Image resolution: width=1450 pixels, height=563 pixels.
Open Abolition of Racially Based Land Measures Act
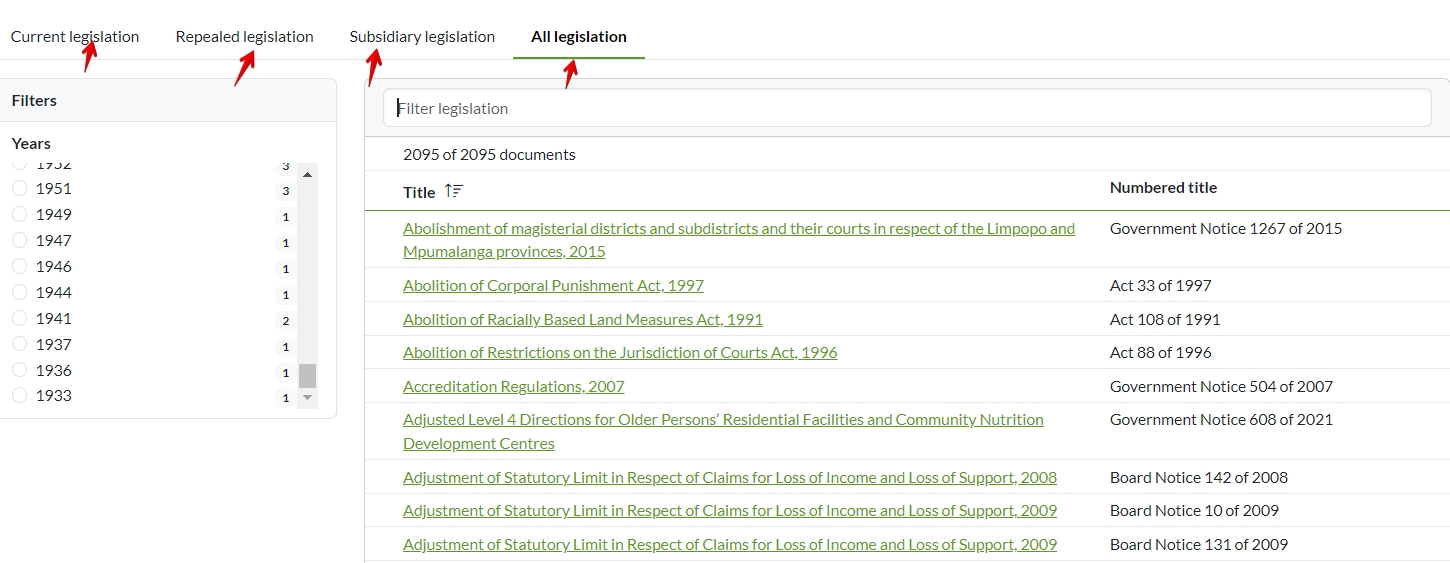pos(582,320)
